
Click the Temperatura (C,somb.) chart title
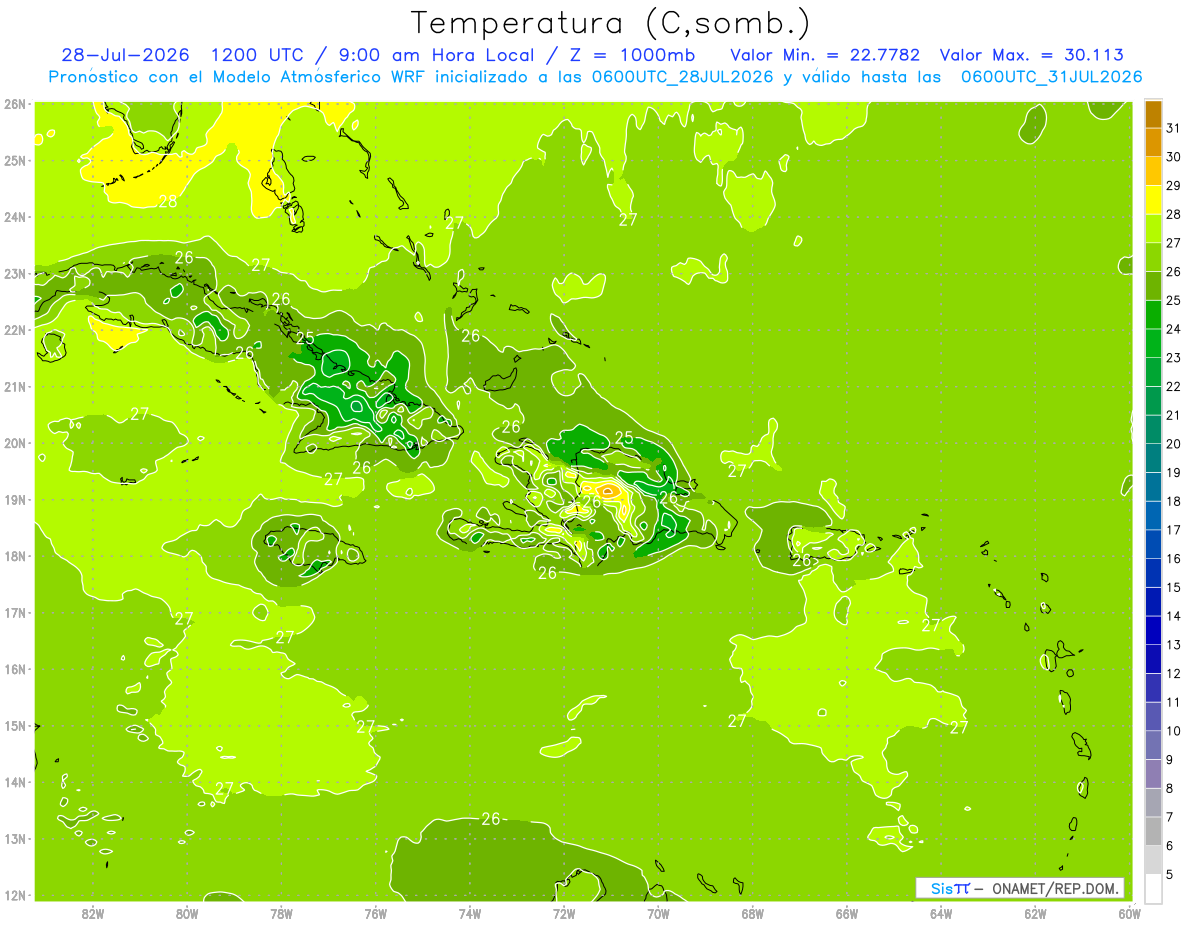(611, 24)
